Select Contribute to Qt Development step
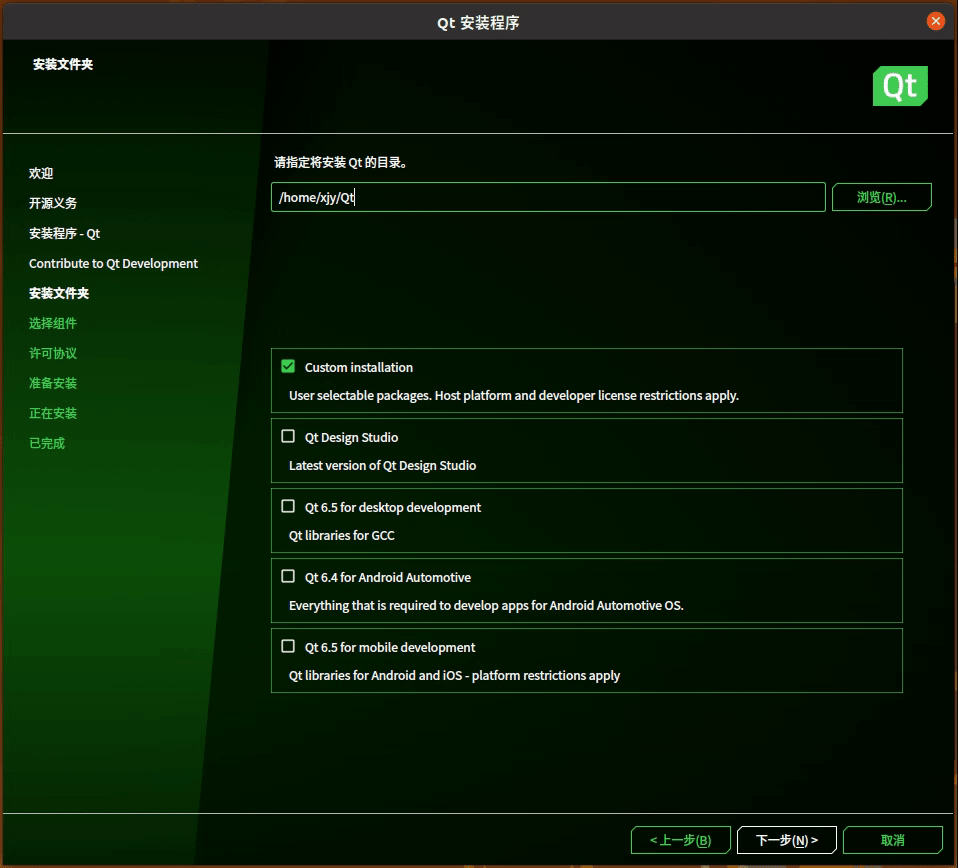The width and height of the screenshot is (958, 868). point(114,263)
